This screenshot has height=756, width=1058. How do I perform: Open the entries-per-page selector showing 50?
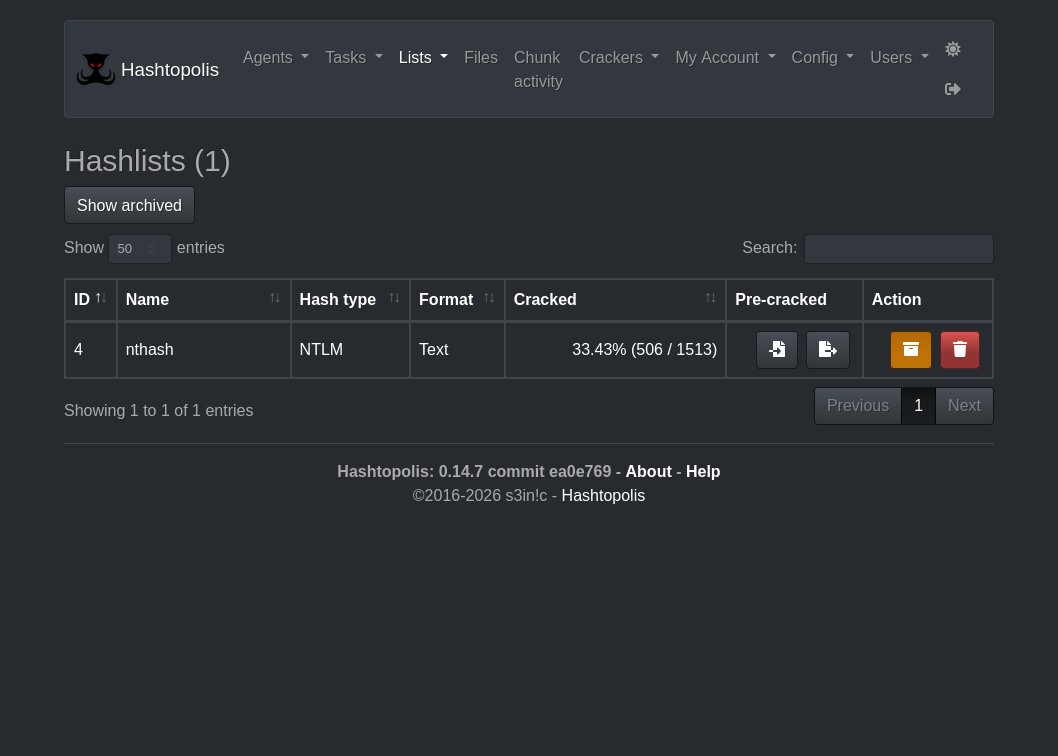(139, 248)
